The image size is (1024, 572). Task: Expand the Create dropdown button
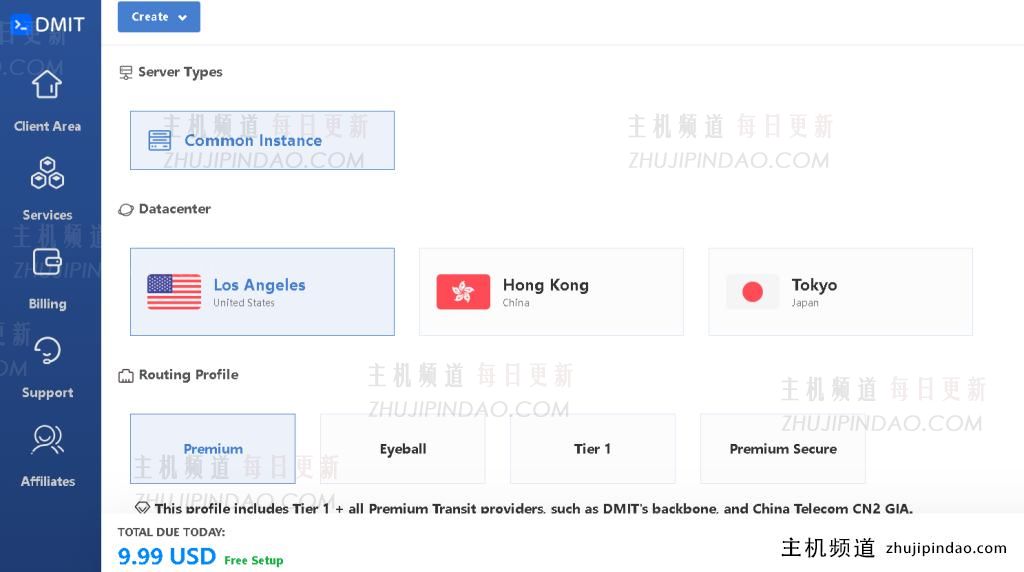[159, 17]
